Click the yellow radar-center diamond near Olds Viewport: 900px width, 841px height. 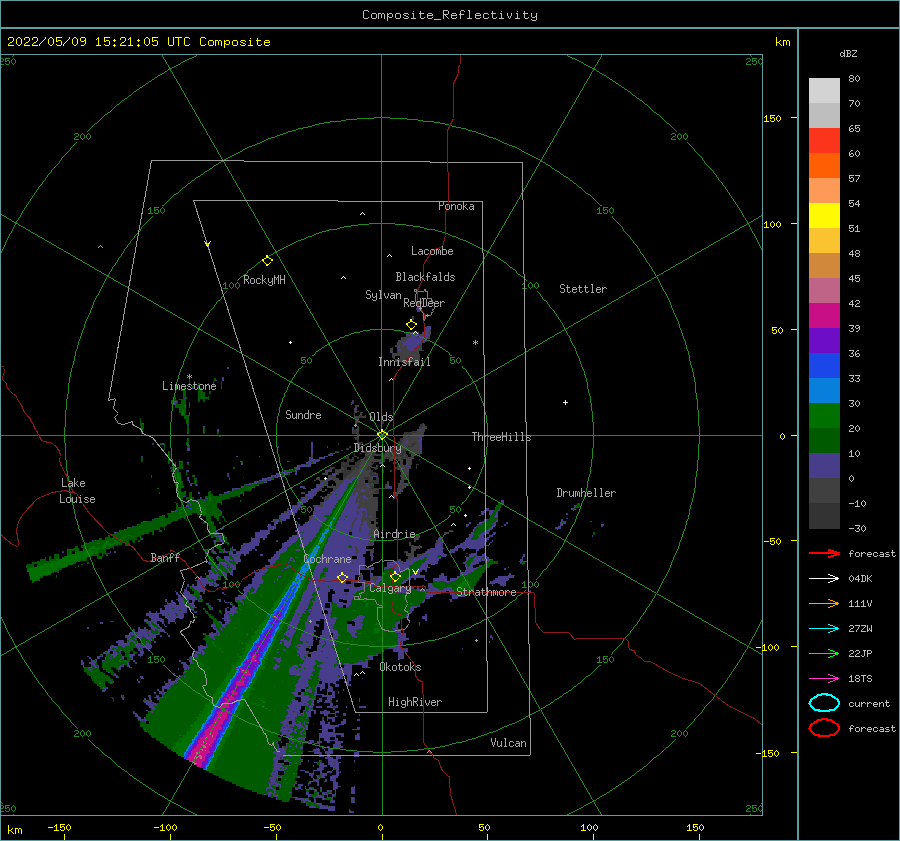click(x=382, y=435)
